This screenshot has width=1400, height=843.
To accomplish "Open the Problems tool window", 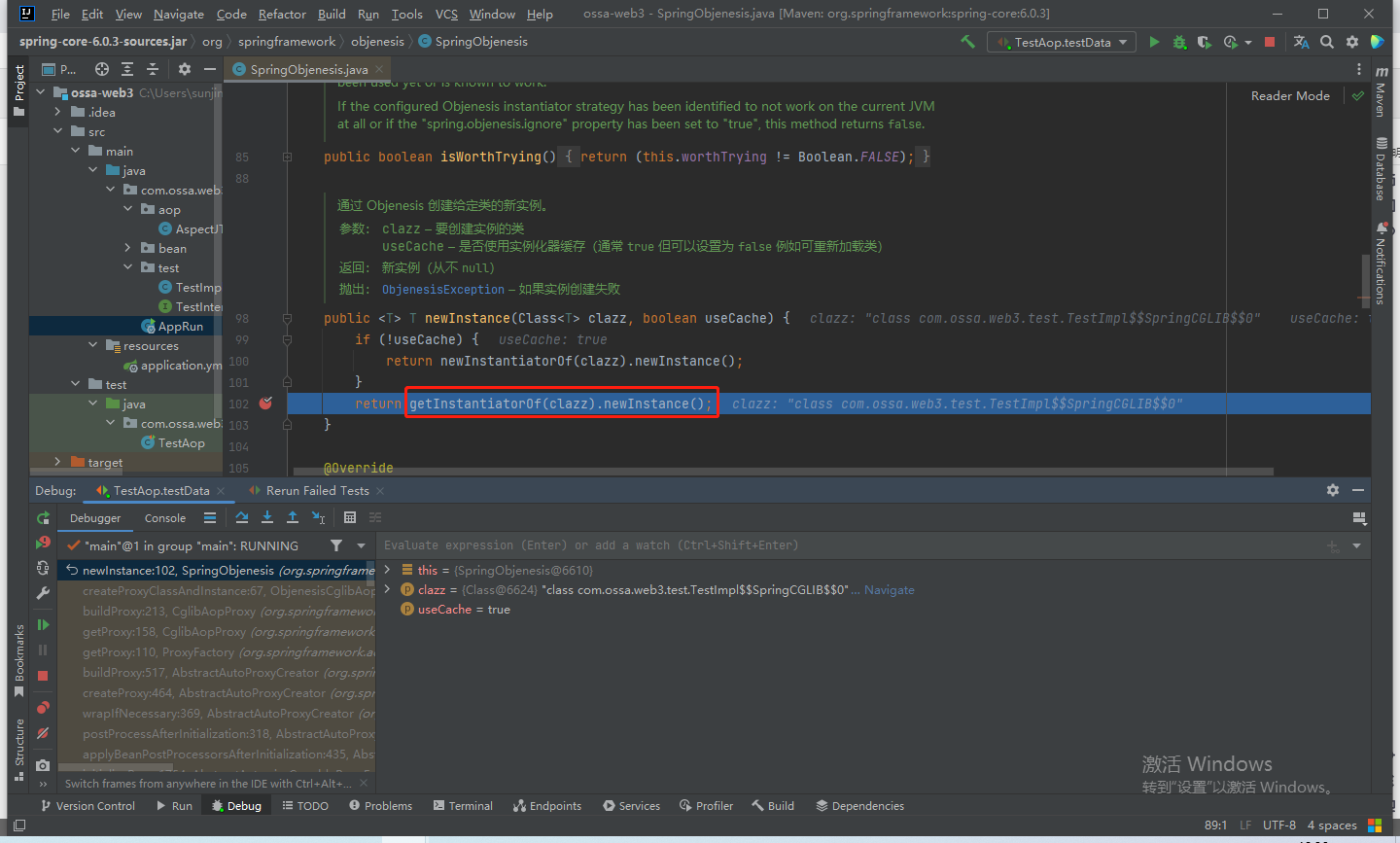I will tap(380, 805).
